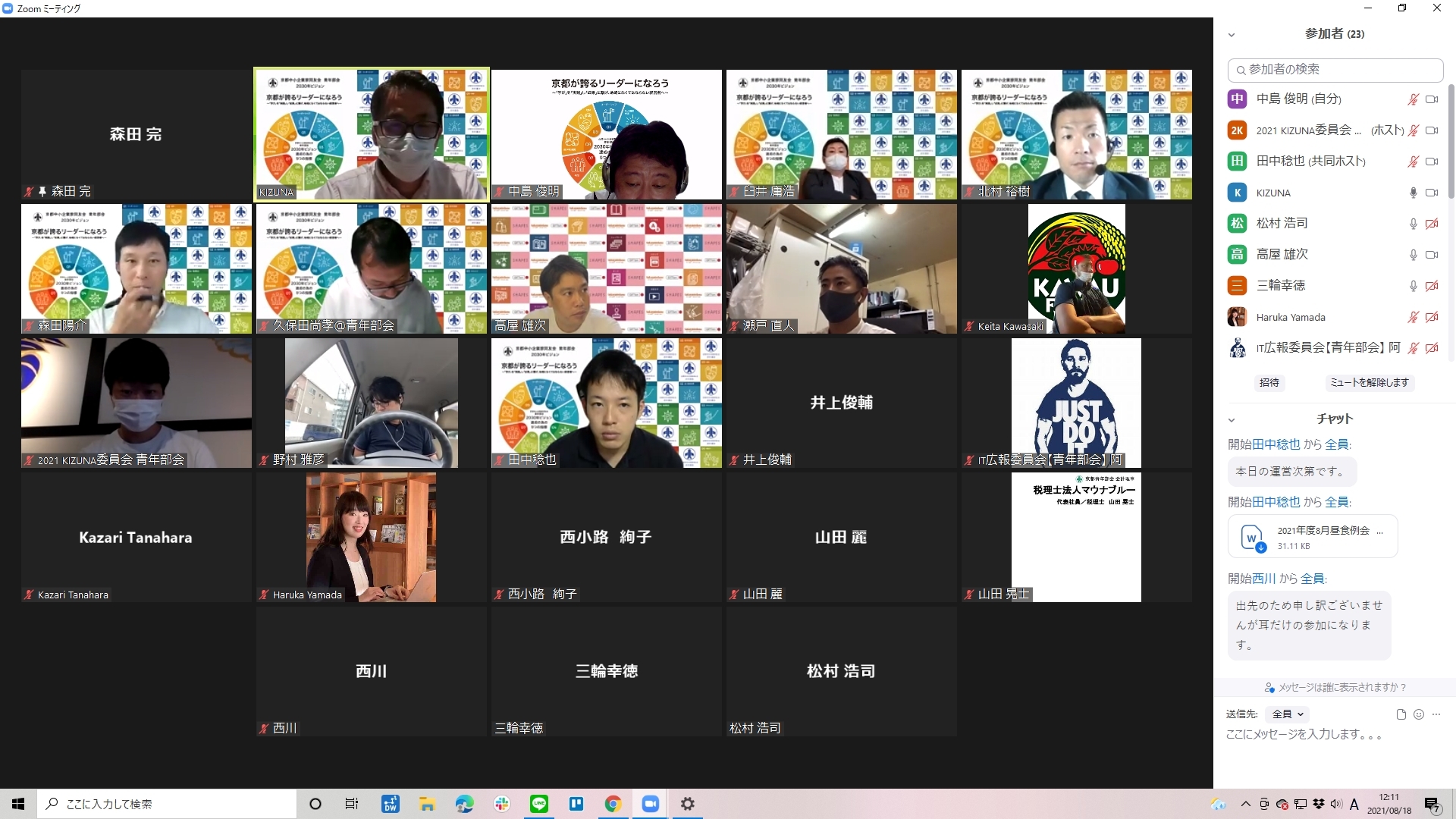Viewport: 1456px width, 819px height.
Task: Click the info icon beside メッセージは誰に表示されますか
Action: 1269,688
